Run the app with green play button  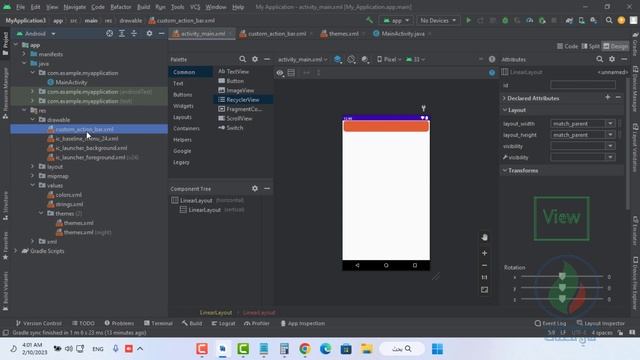[469, 20]
